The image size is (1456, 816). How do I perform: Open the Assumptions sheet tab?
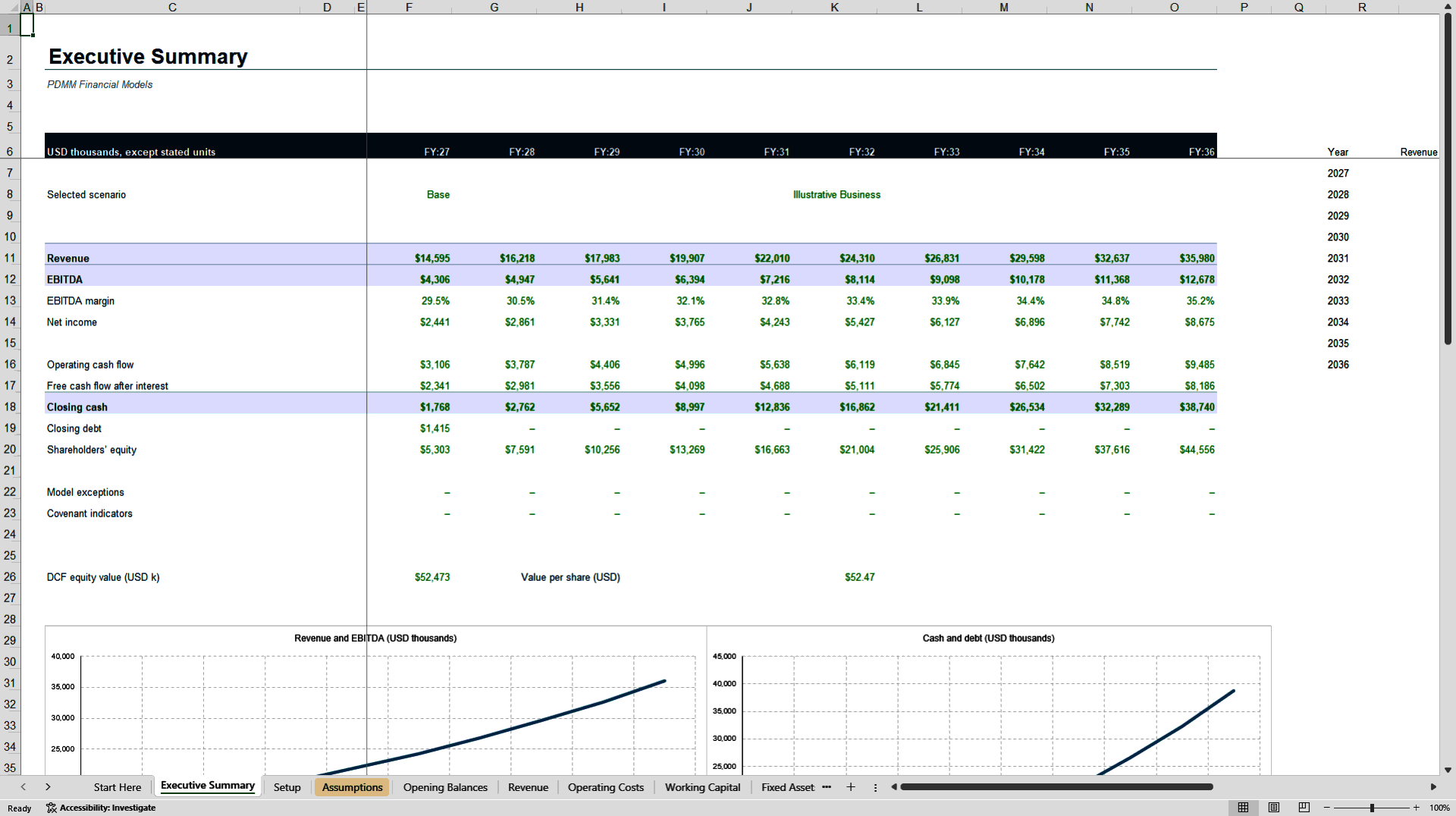[353, 787]
